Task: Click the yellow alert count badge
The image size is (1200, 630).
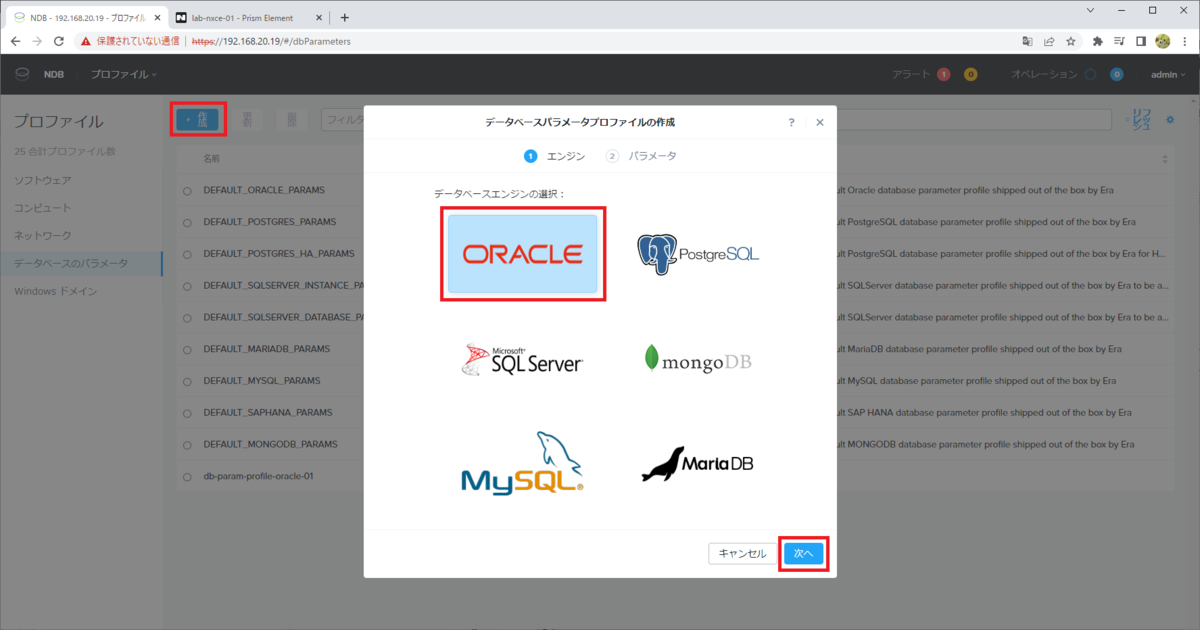Action: (x=970, y=74)
